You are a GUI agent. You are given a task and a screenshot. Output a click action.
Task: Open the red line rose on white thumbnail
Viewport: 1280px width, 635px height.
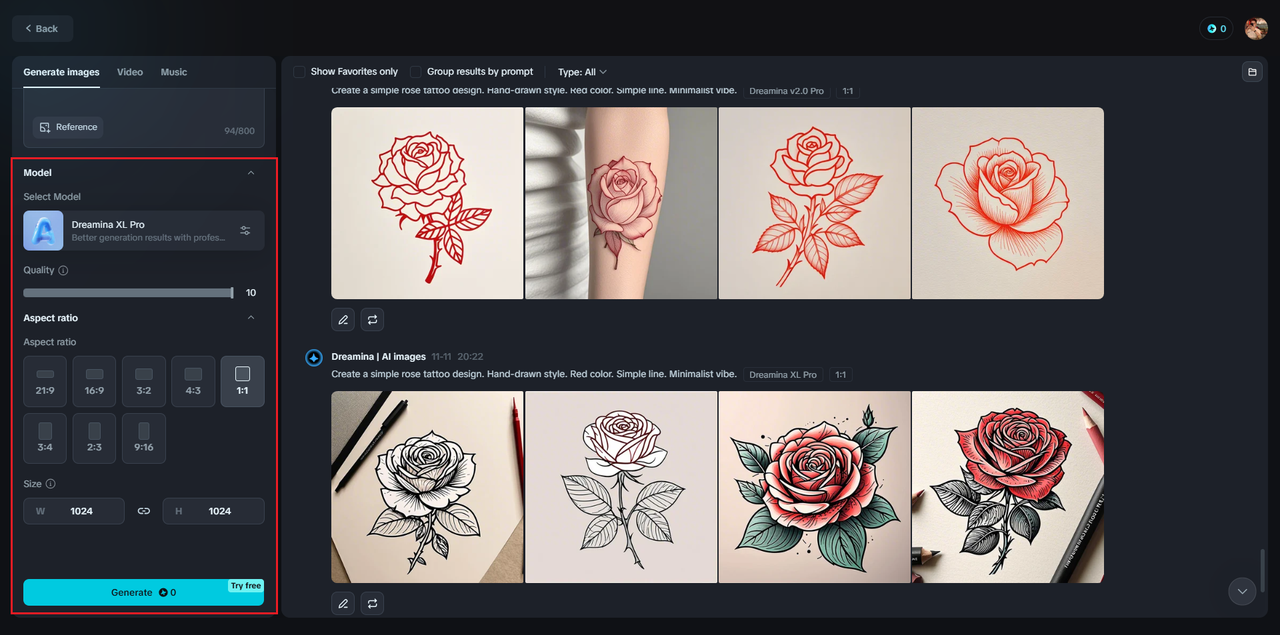427,203
